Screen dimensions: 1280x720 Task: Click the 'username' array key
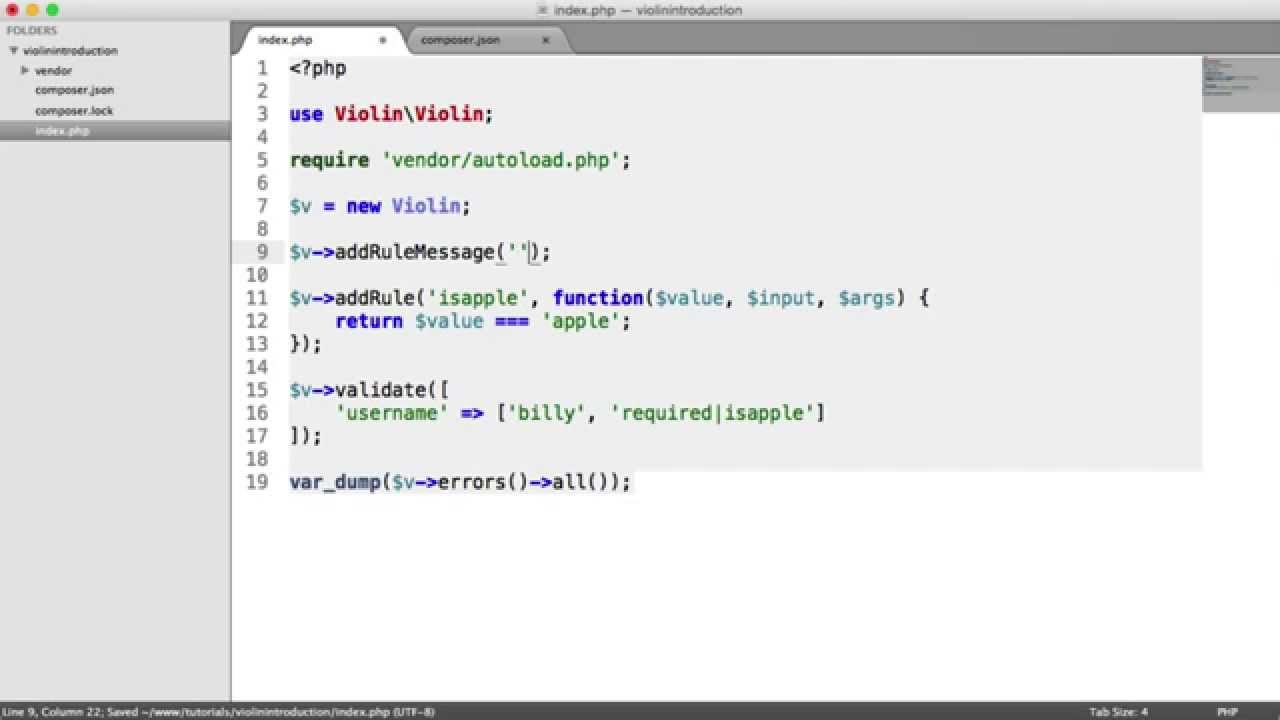392,413
